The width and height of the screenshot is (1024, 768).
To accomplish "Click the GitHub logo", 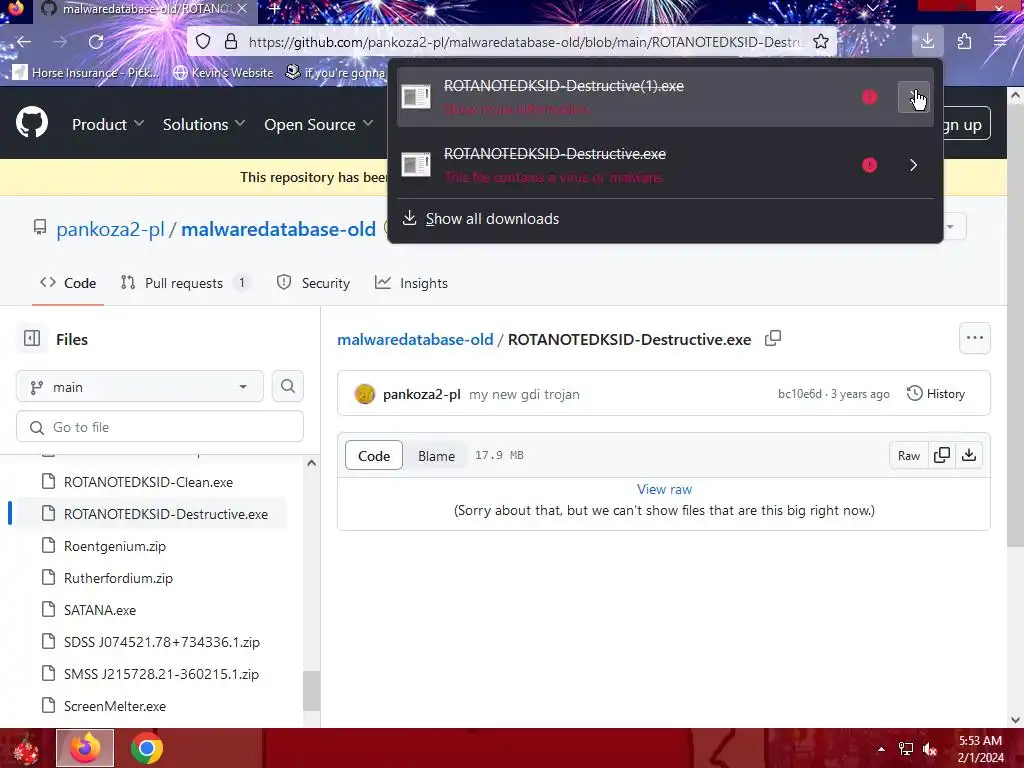I will (32, 122).
